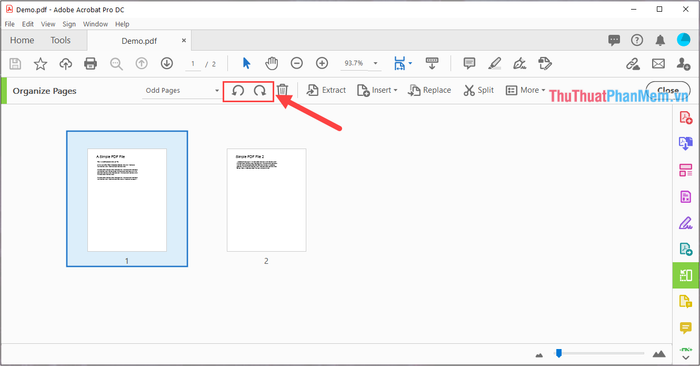The height and width of the screenshot is (366, 700).
Task: Click the 93.7% zoom value field
Action: tap(354, 63)
